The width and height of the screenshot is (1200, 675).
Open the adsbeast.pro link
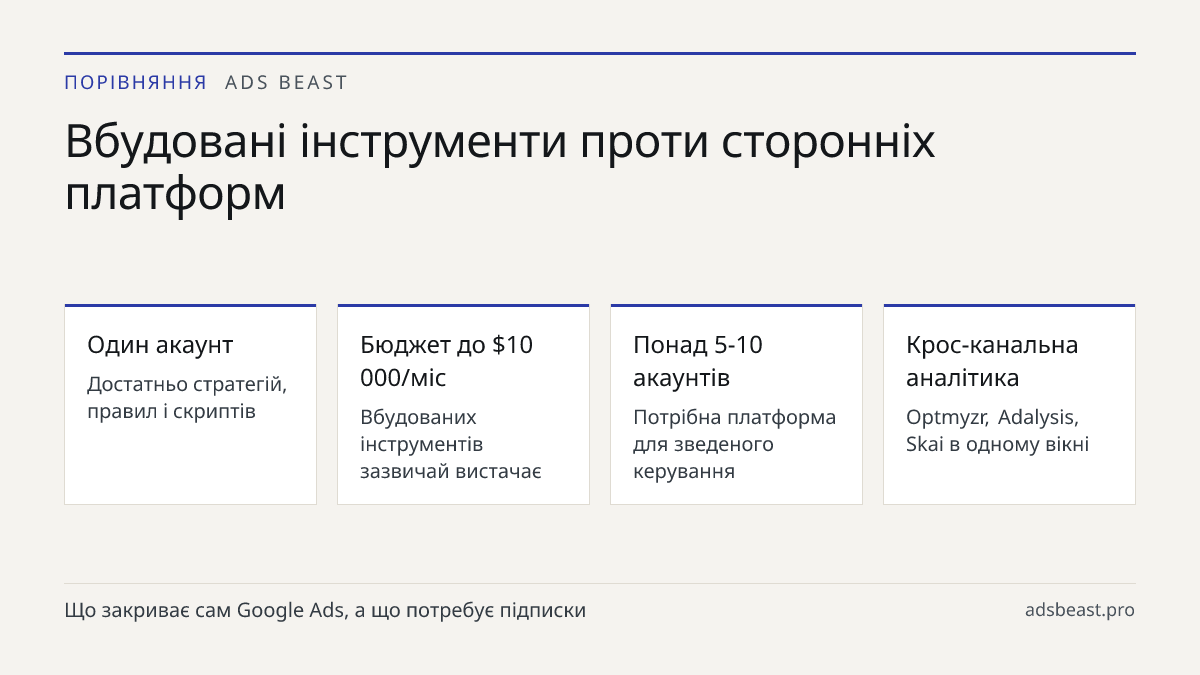[x=1080, y=610]
